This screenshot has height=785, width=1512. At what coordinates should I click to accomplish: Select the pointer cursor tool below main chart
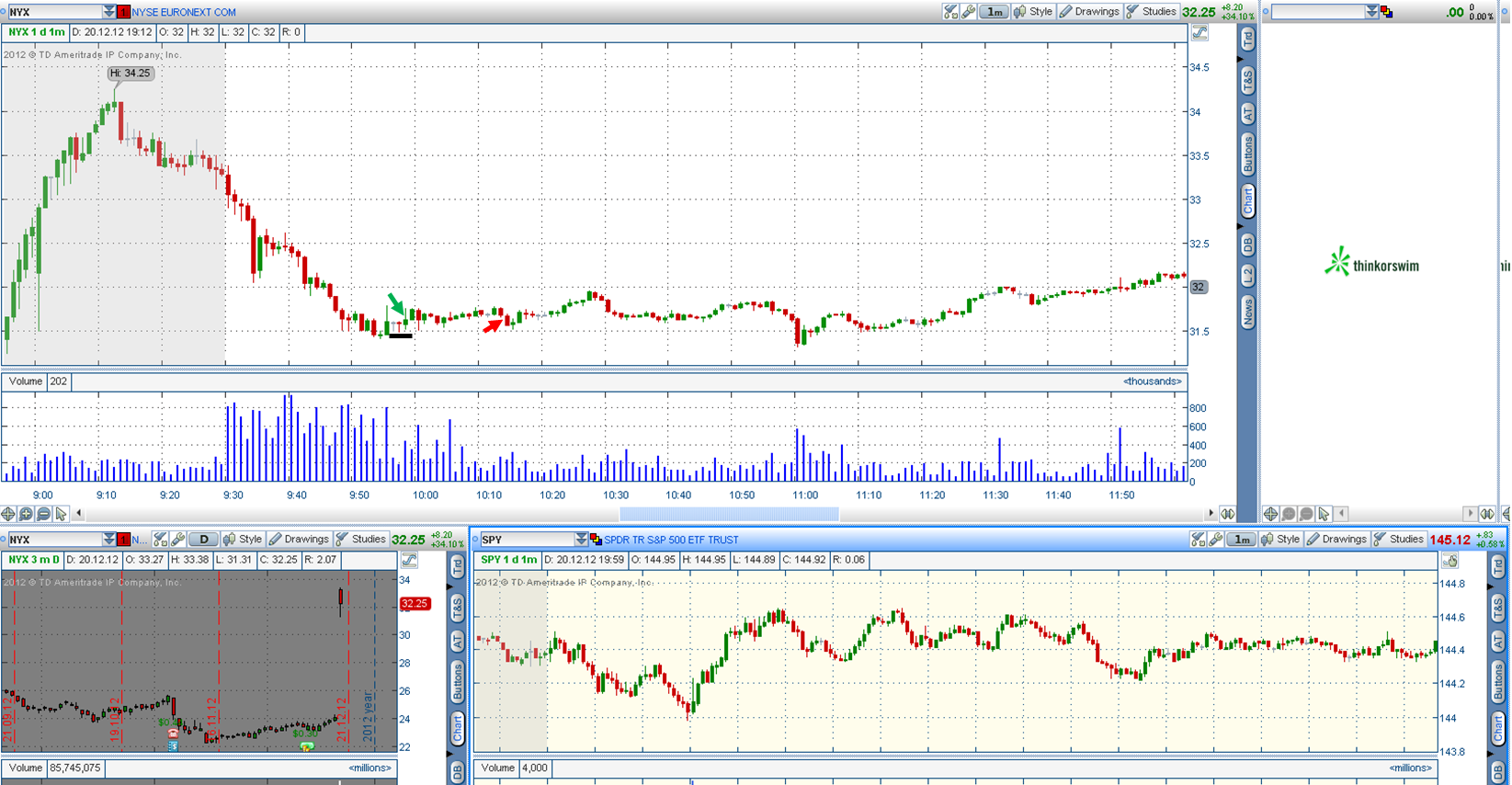pyautogui.click(x=61, y=514)
